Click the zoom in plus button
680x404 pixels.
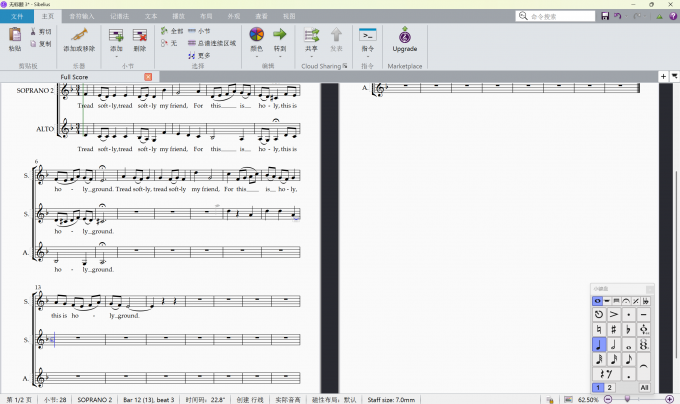pos(670,399)
